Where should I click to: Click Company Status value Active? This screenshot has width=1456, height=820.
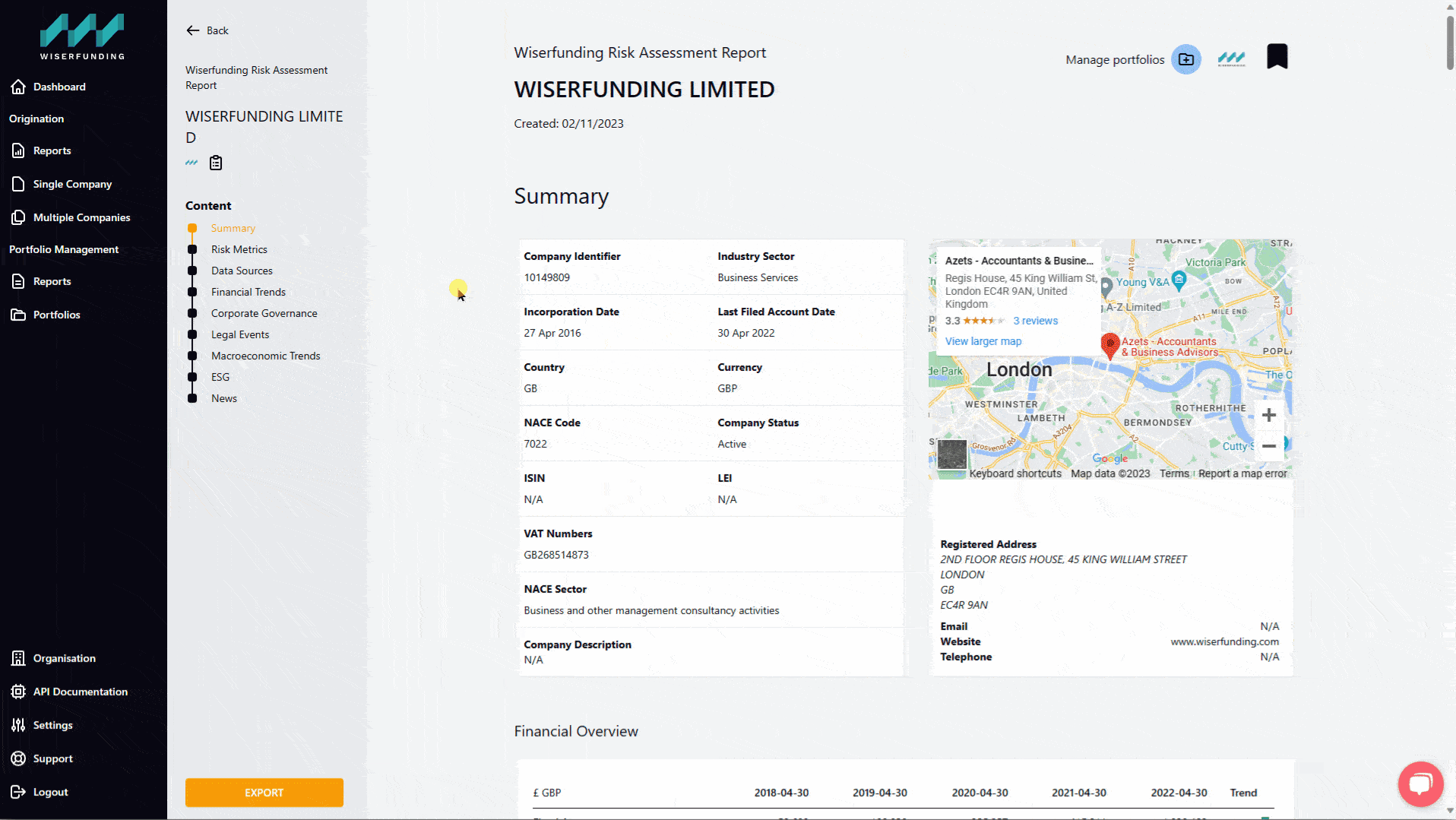[x=732, y=444]
